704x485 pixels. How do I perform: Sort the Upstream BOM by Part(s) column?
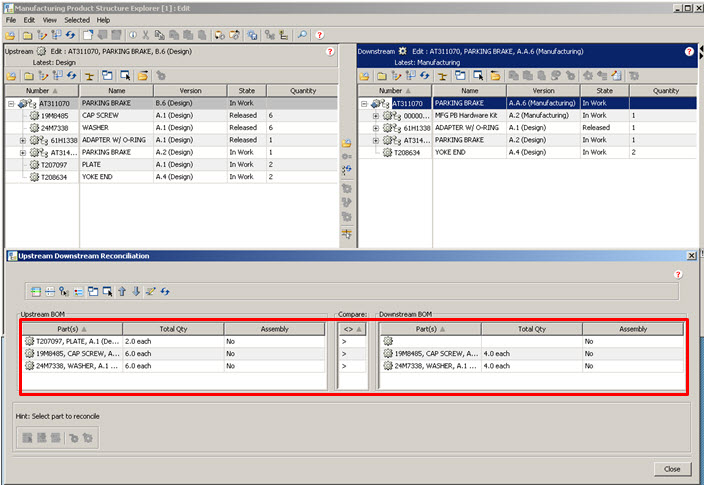(72, 329)
